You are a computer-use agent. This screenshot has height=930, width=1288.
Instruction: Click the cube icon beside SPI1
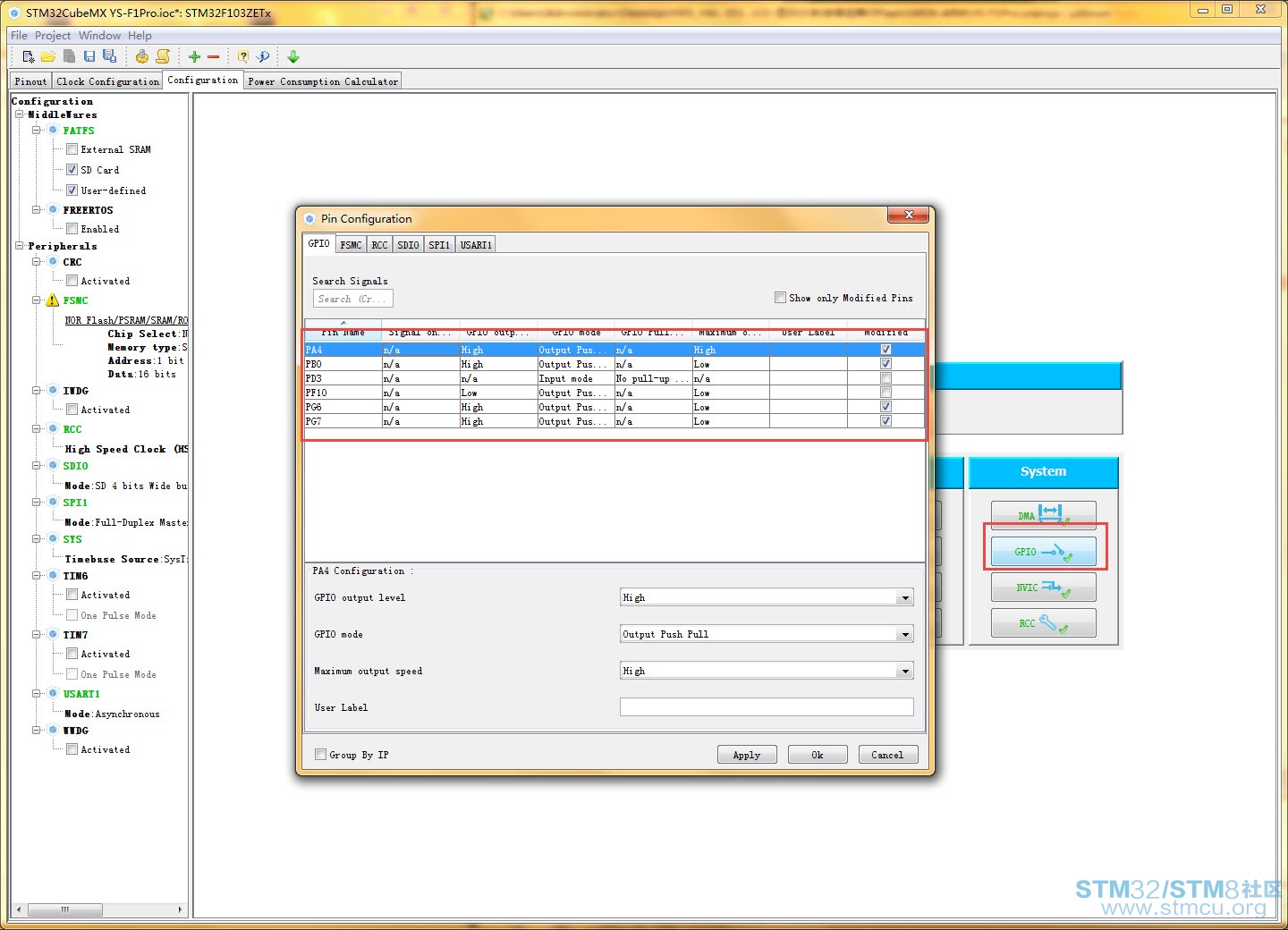click(x=53, y=503)
